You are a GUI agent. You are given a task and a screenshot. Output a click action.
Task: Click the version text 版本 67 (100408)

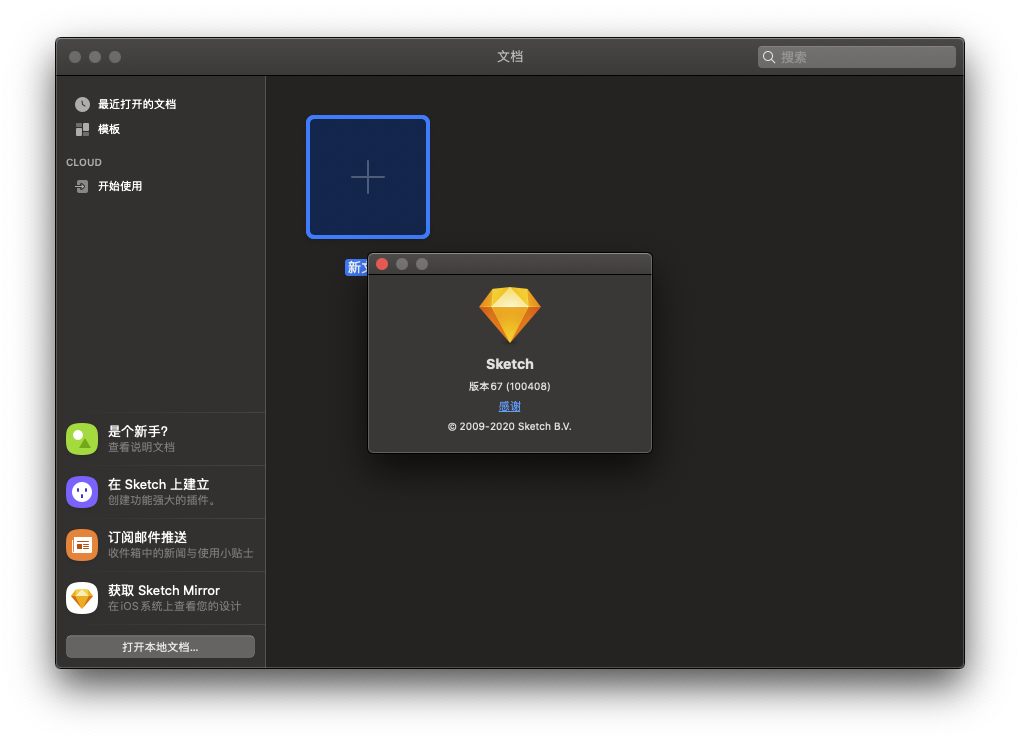tap(510, 386)
